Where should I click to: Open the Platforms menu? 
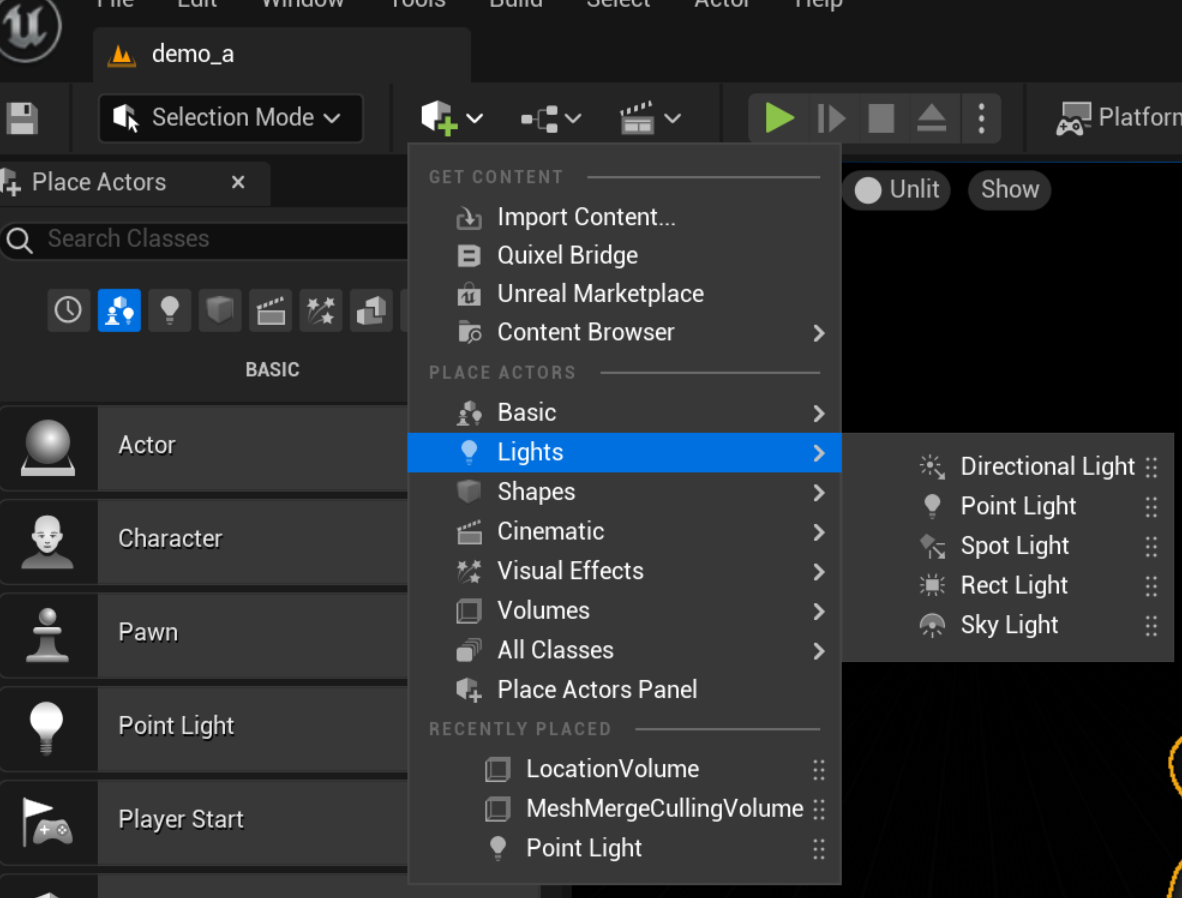[1118, 118]
